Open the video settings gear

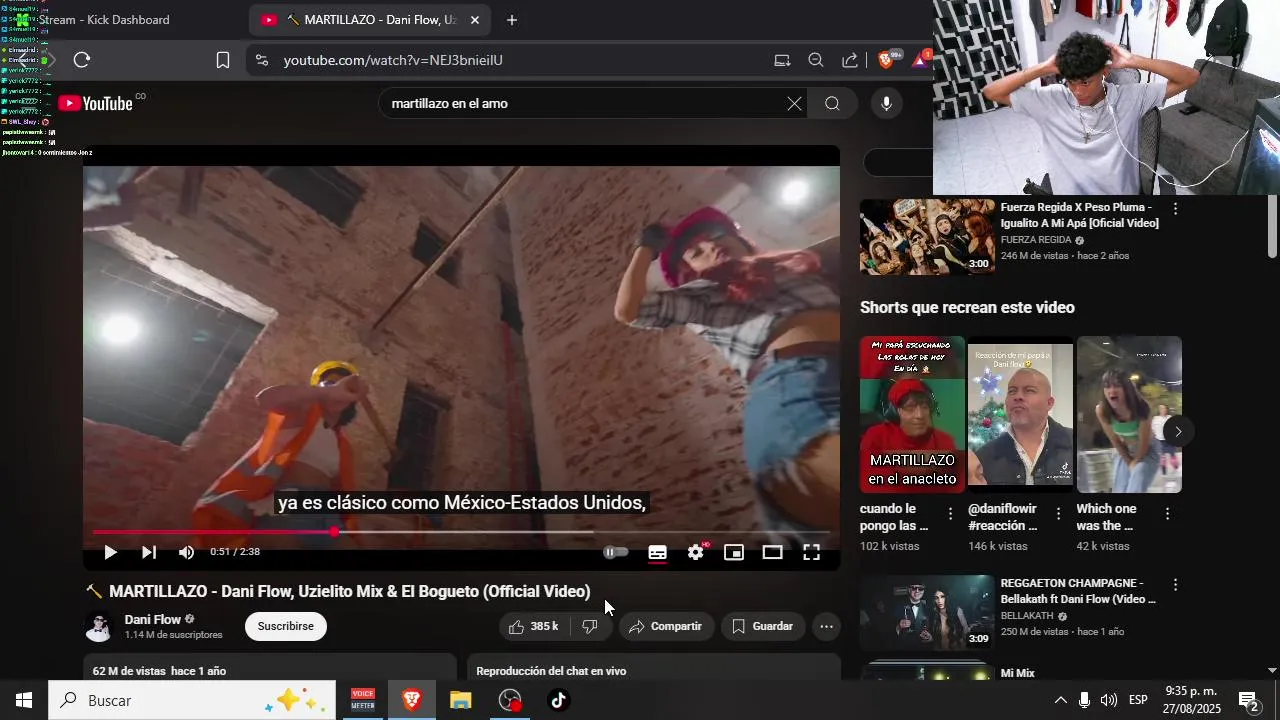click(696, 552)
